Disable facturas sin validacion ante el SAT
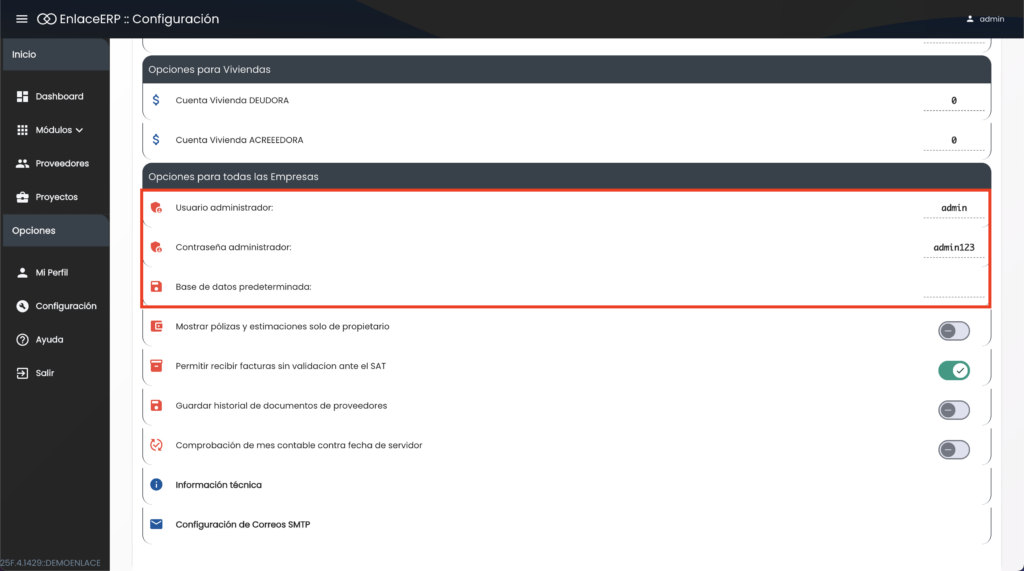1024x571 pixels. [x=953, y=371]
